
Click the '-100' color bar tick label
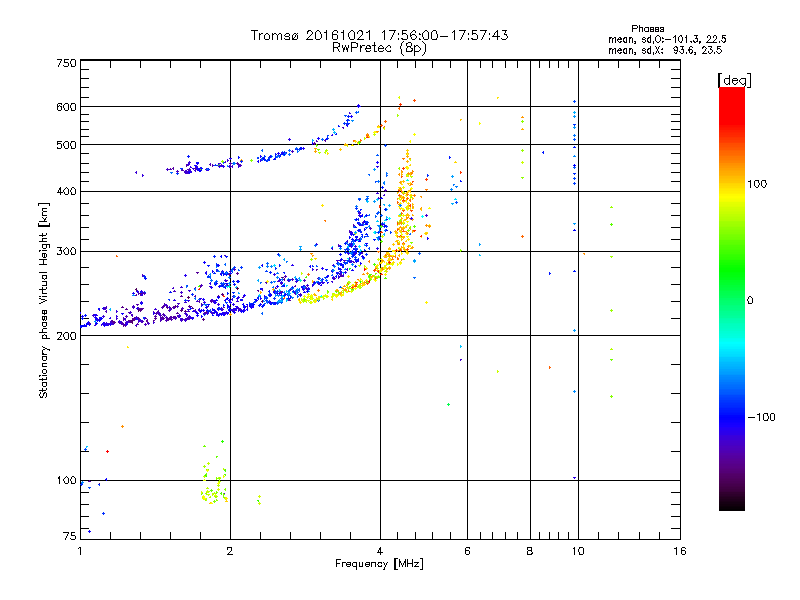pyautogui.click(x=761, y=417)
